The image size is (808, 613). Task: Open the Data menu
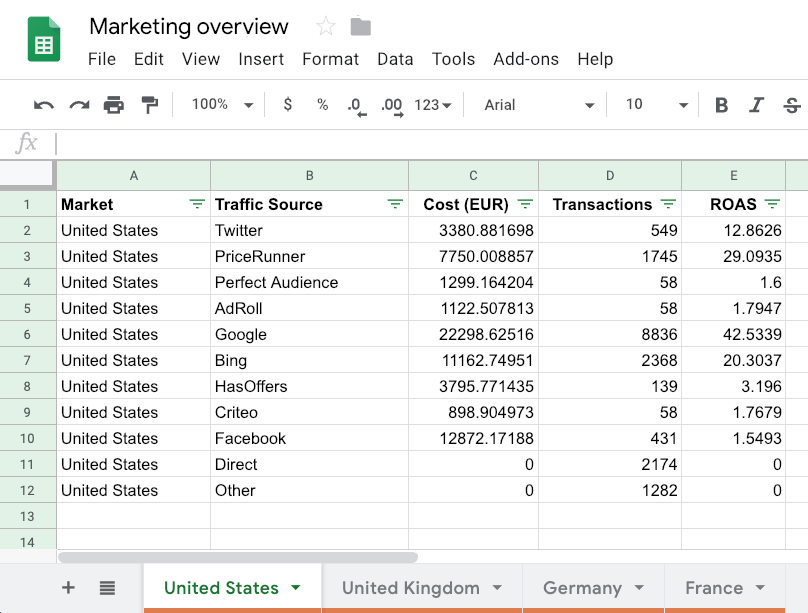point(395,59)
